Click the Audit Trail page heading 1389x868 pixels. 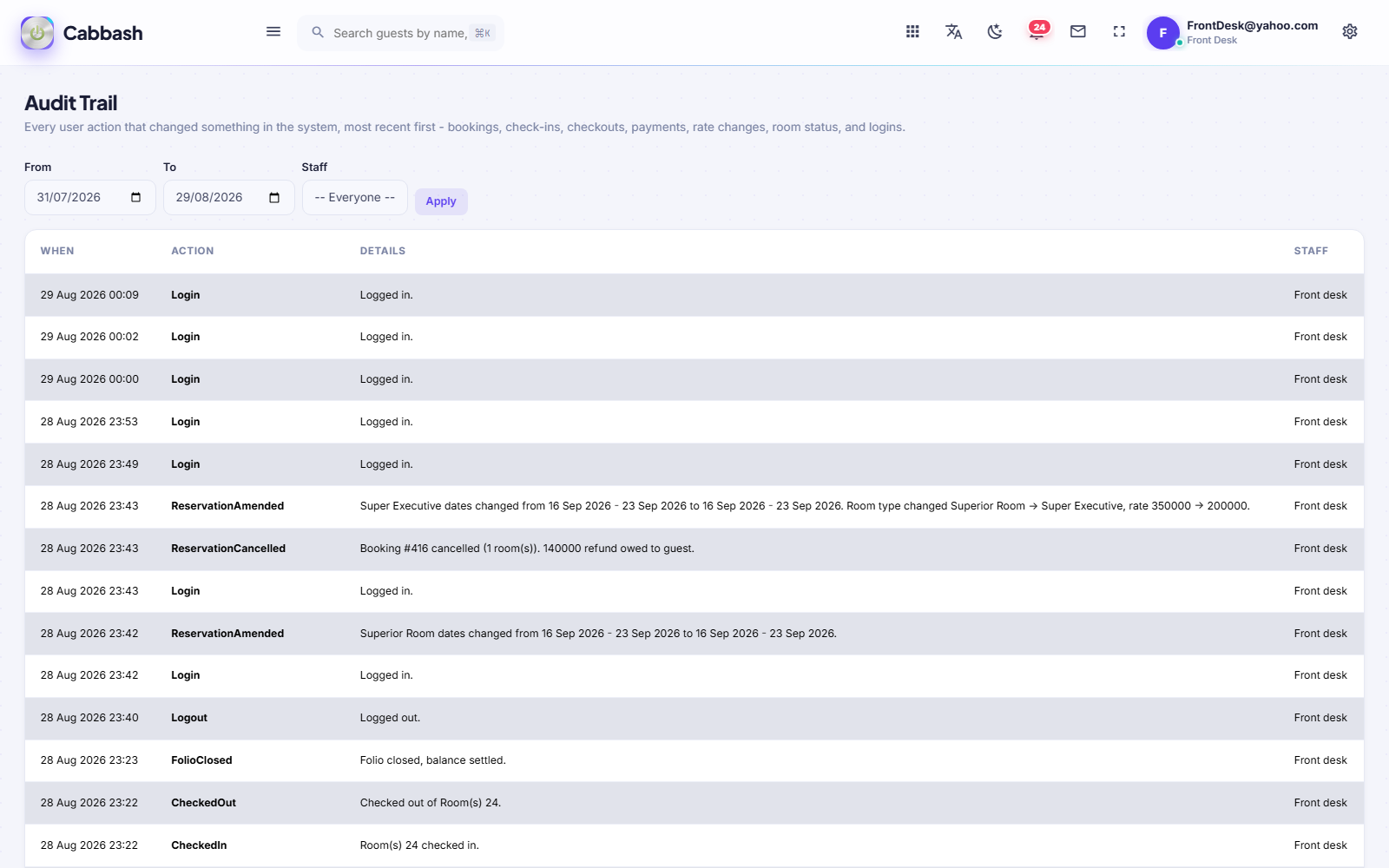pos(71,103)
